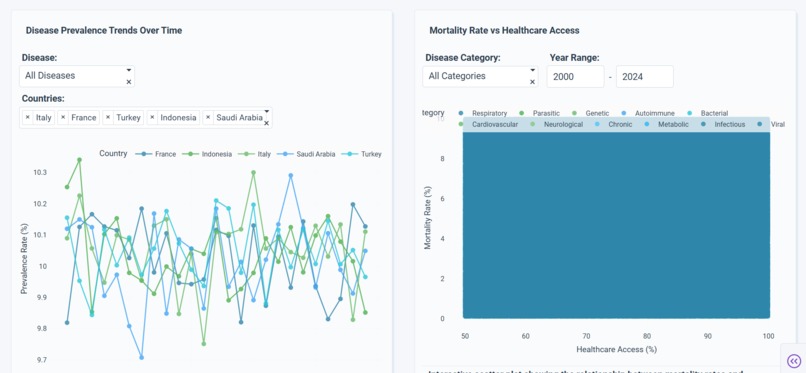The width and height of the screenshot is (806, 373).
Task: Clear the Disease Category selection
Action: click(533, 82)
